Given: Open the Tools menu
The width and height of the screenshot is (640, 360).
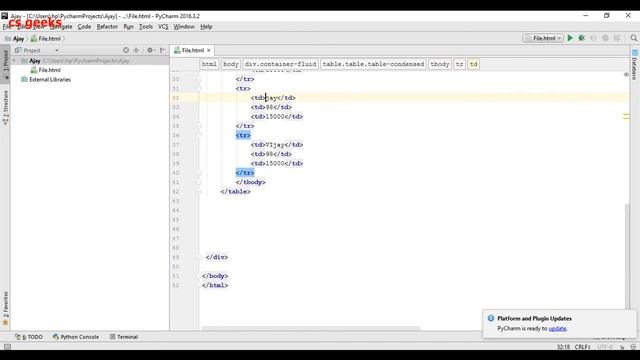Looking at the screenshot, I should pos(146,27).
